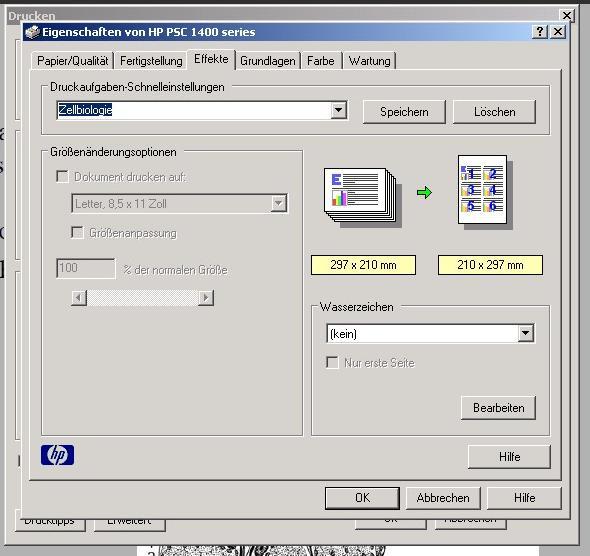Click the six-pages-per-sheet preview image
Viewport: 590px width, 556px height.
(x=485, y=192)
